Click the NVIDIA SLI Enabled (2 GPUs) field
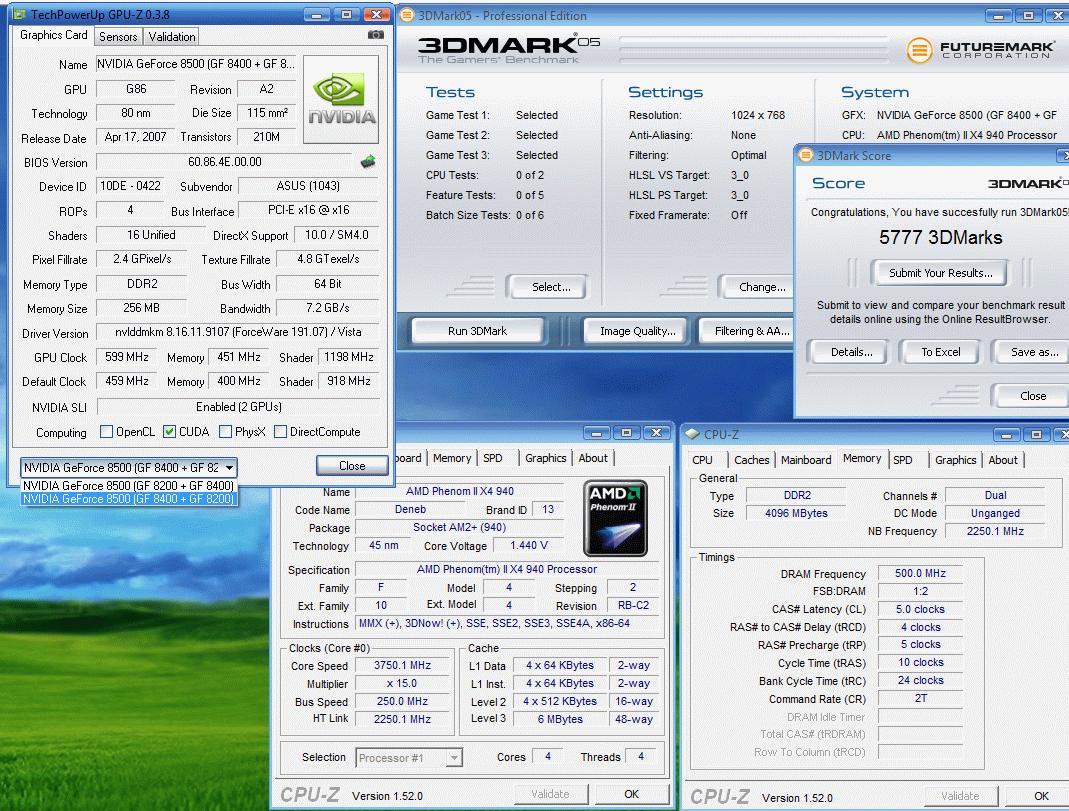Viewport: 1069px width, 811px height. [x=238, y=407]
